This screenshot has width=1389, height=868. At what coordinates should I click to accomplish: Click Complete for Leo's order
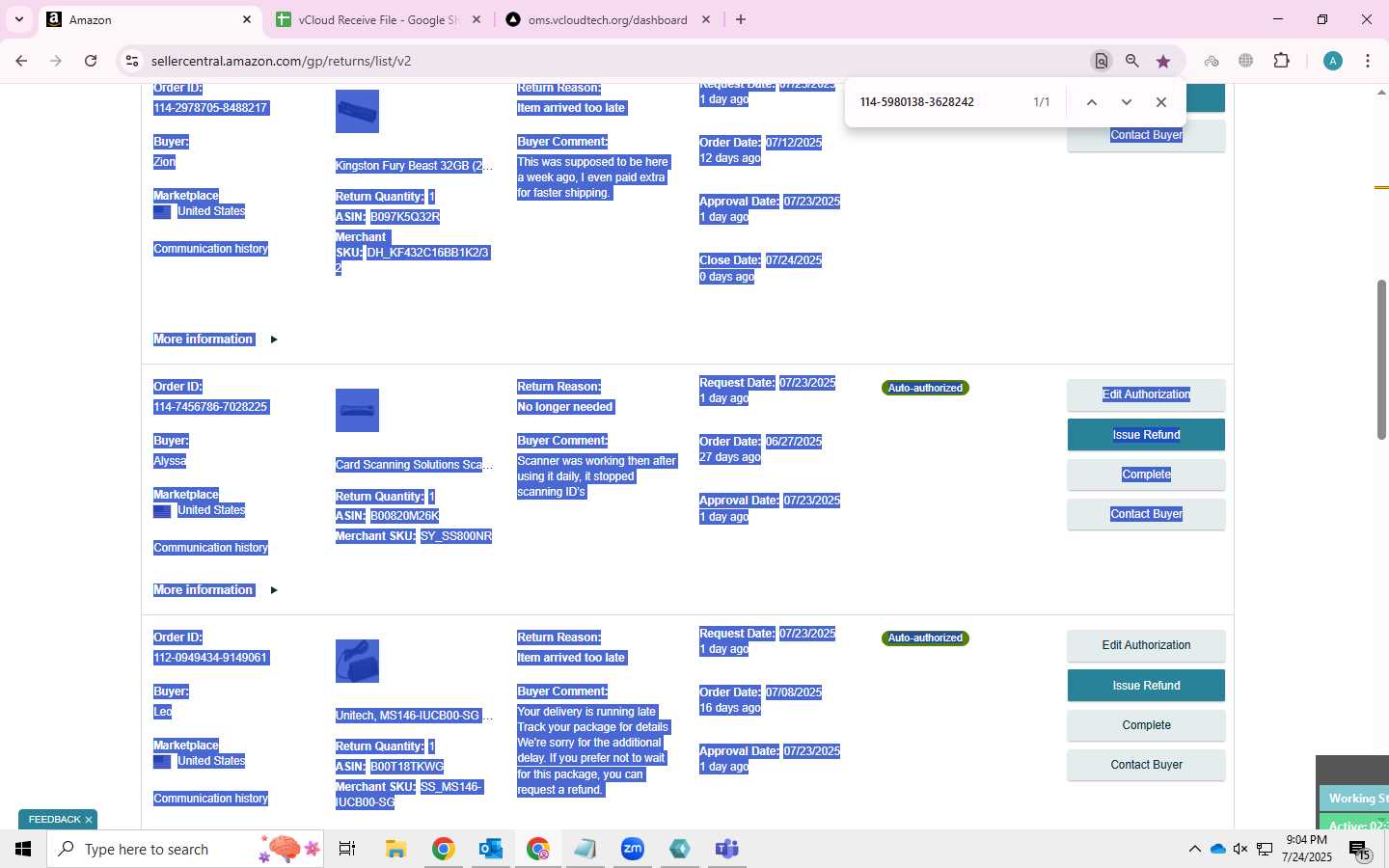click(x=1146, y=725)
